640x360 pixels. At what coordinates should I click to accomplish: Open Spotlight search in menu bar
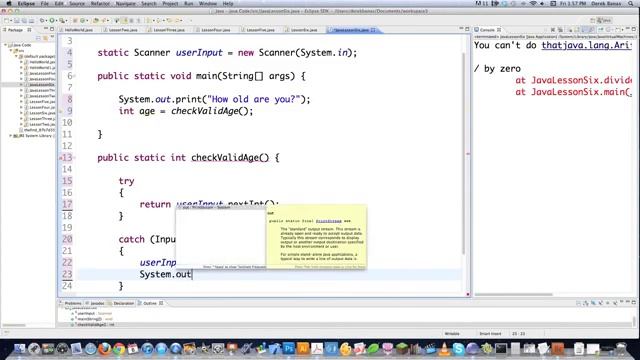(631, 3)
